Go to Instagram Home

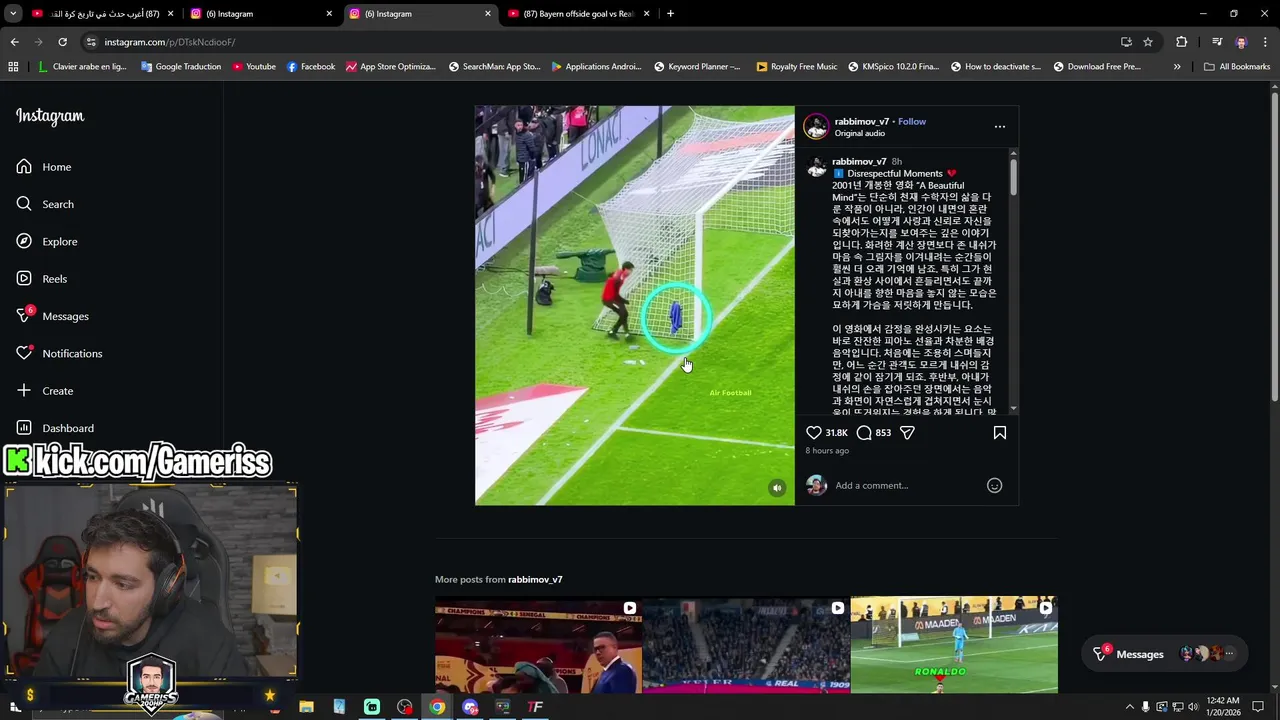point(44,167)
